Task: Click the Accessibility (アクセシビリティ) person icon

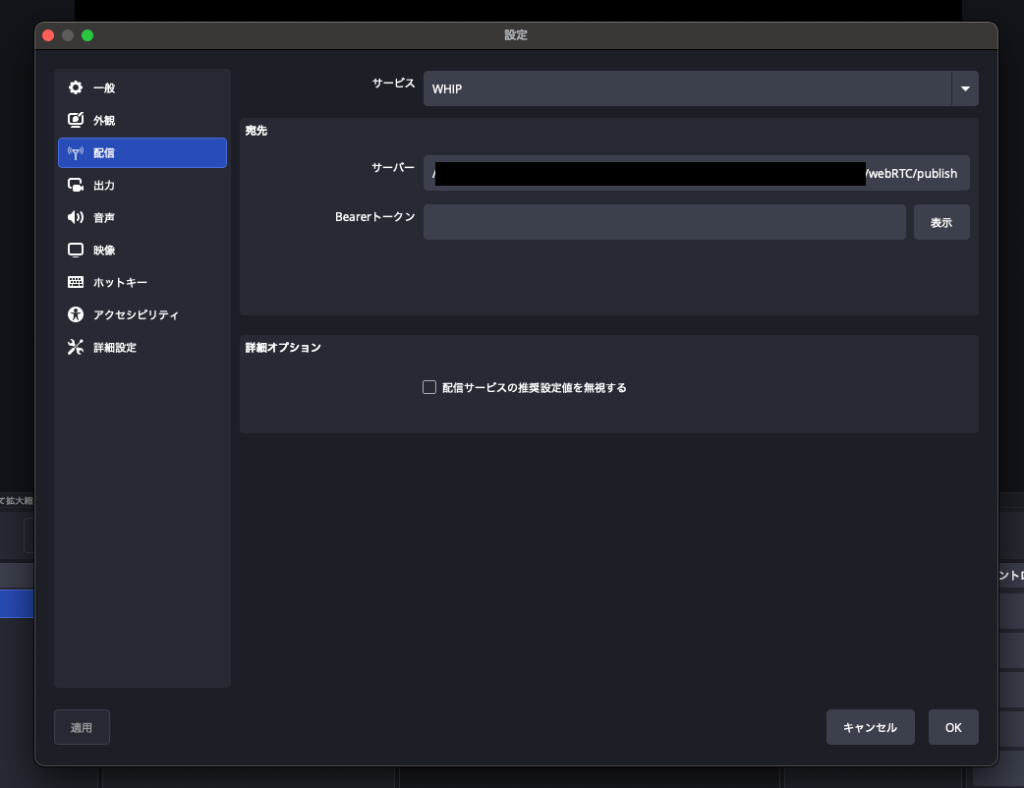Action: pyautogui.click(x=75, y=314)
